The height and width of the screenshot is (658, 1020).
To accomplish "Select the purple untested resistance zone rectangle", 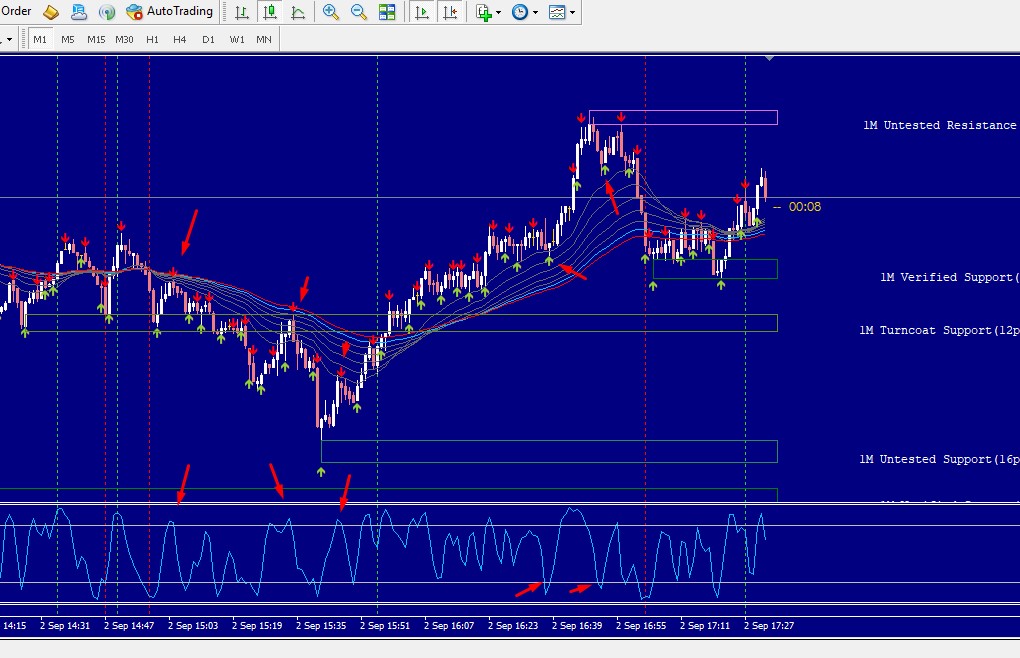I will 683,118.
